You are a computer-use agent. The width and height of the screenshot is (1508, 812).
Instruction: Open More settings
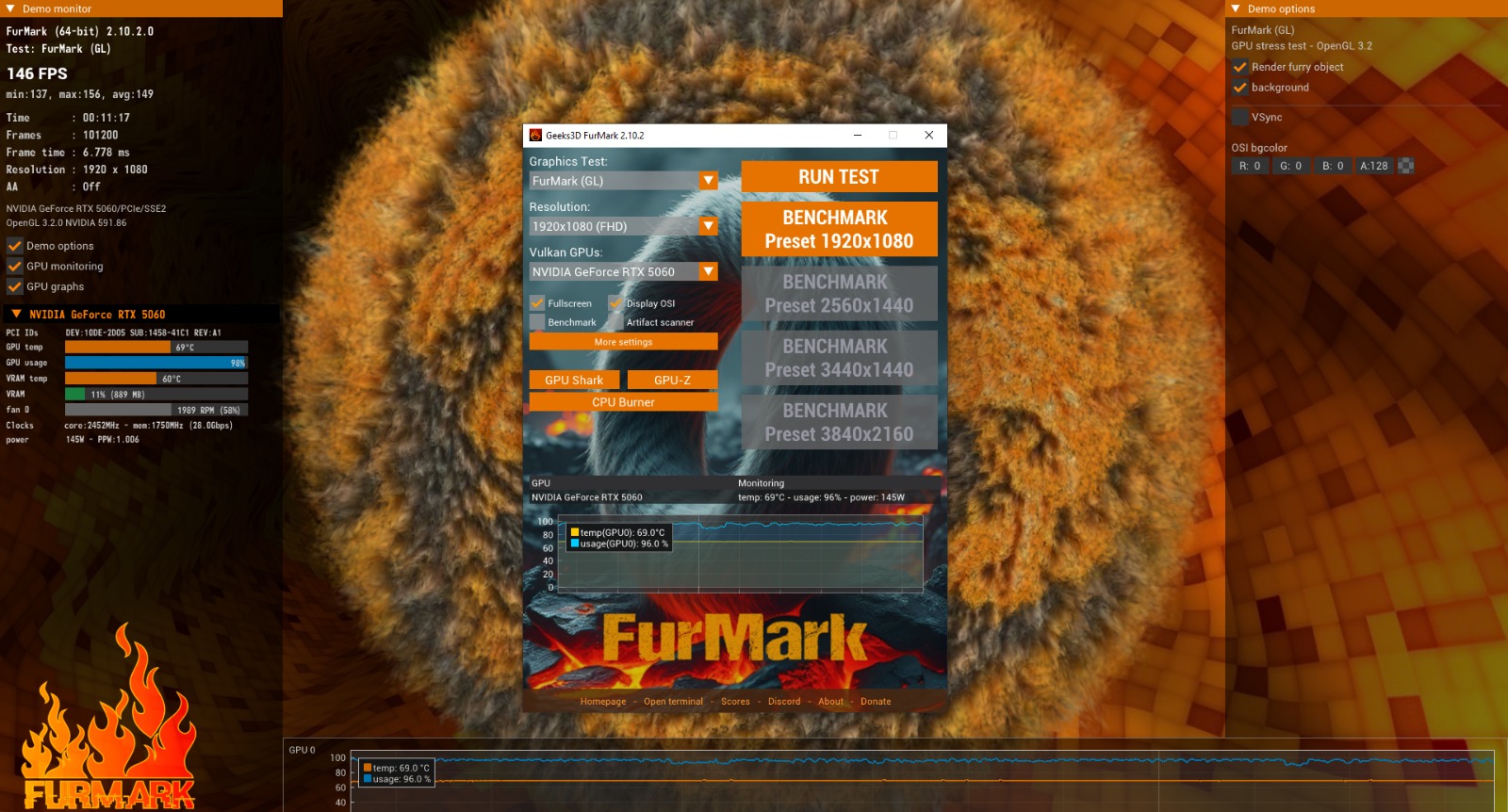[623, 342]
